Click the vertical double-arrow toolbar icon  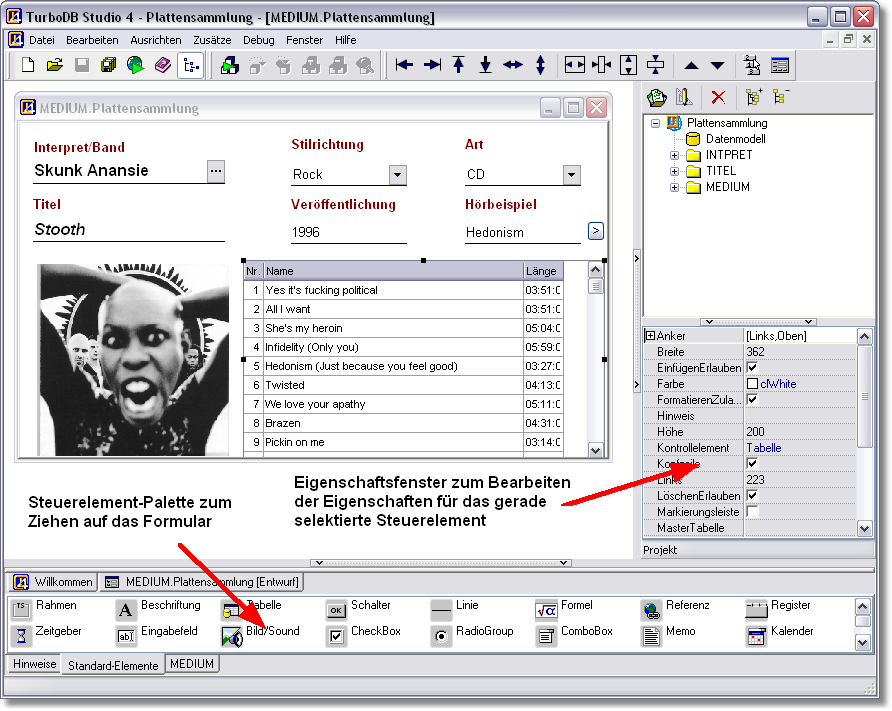(540, 65)
